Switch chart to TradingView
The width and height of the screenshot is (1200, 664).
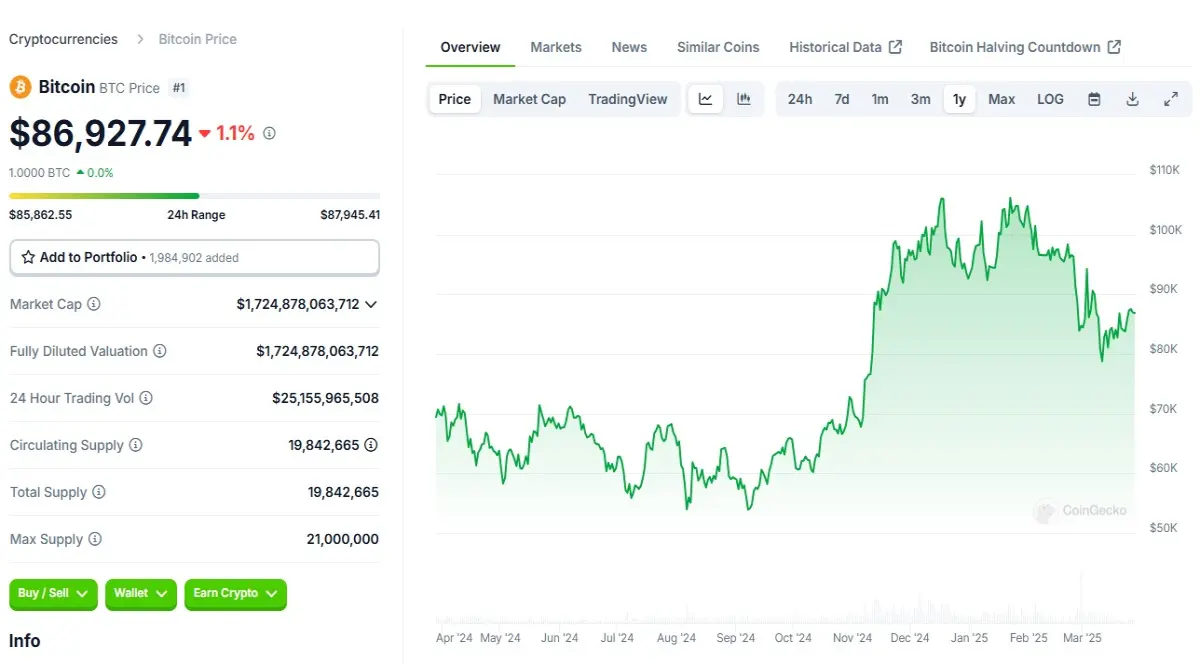click(628, 99)
